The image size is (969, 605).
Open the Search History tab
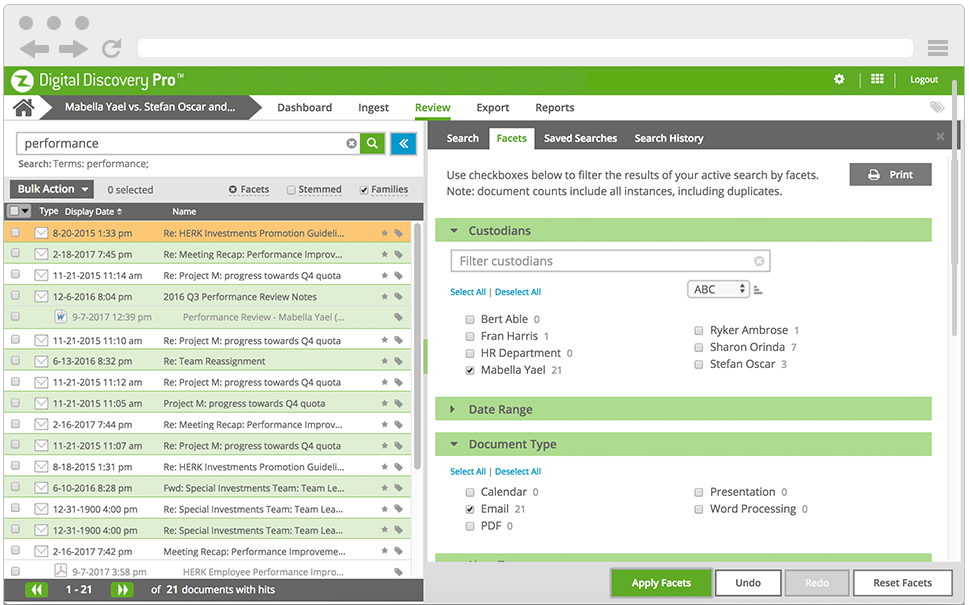669,138
